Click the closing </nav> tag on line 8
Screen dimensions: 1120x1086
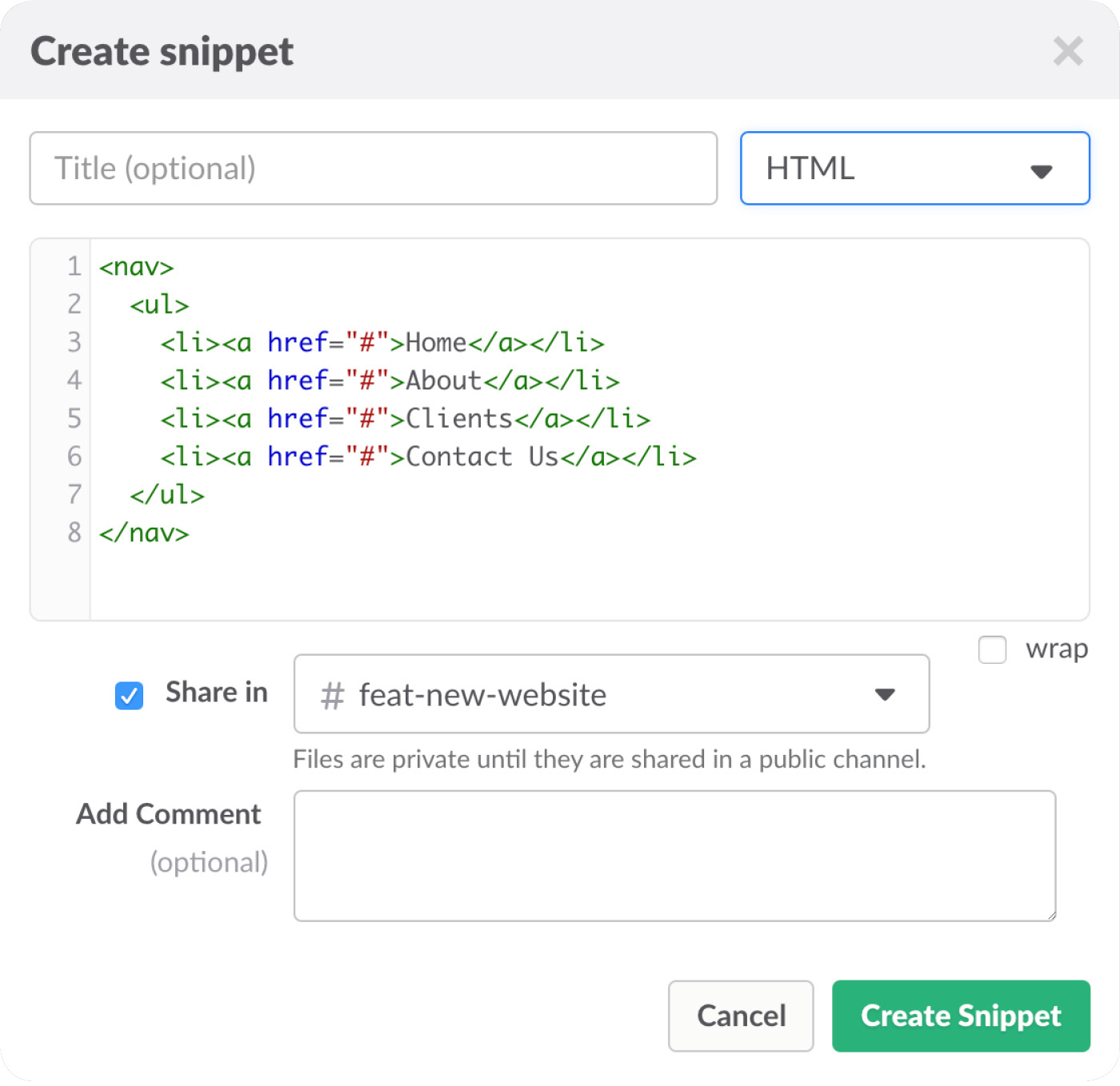click(144, 533)
